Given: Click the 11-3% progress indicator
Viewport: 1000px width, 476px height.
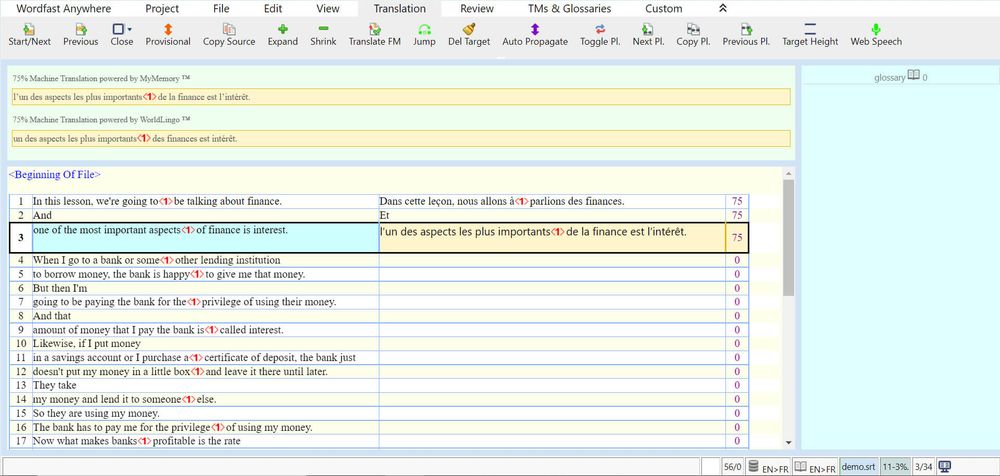Looking at the screenshot, I should (895, 467).
